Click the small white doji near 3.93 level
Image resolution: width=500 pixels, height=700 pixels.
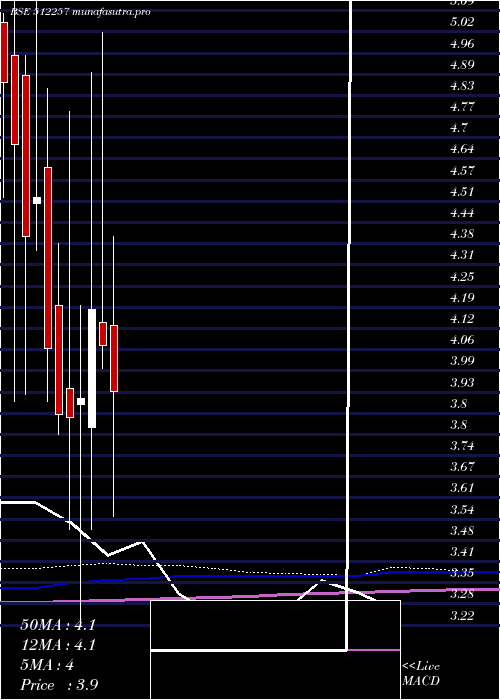pyautogui.click(x=81, y=401)
